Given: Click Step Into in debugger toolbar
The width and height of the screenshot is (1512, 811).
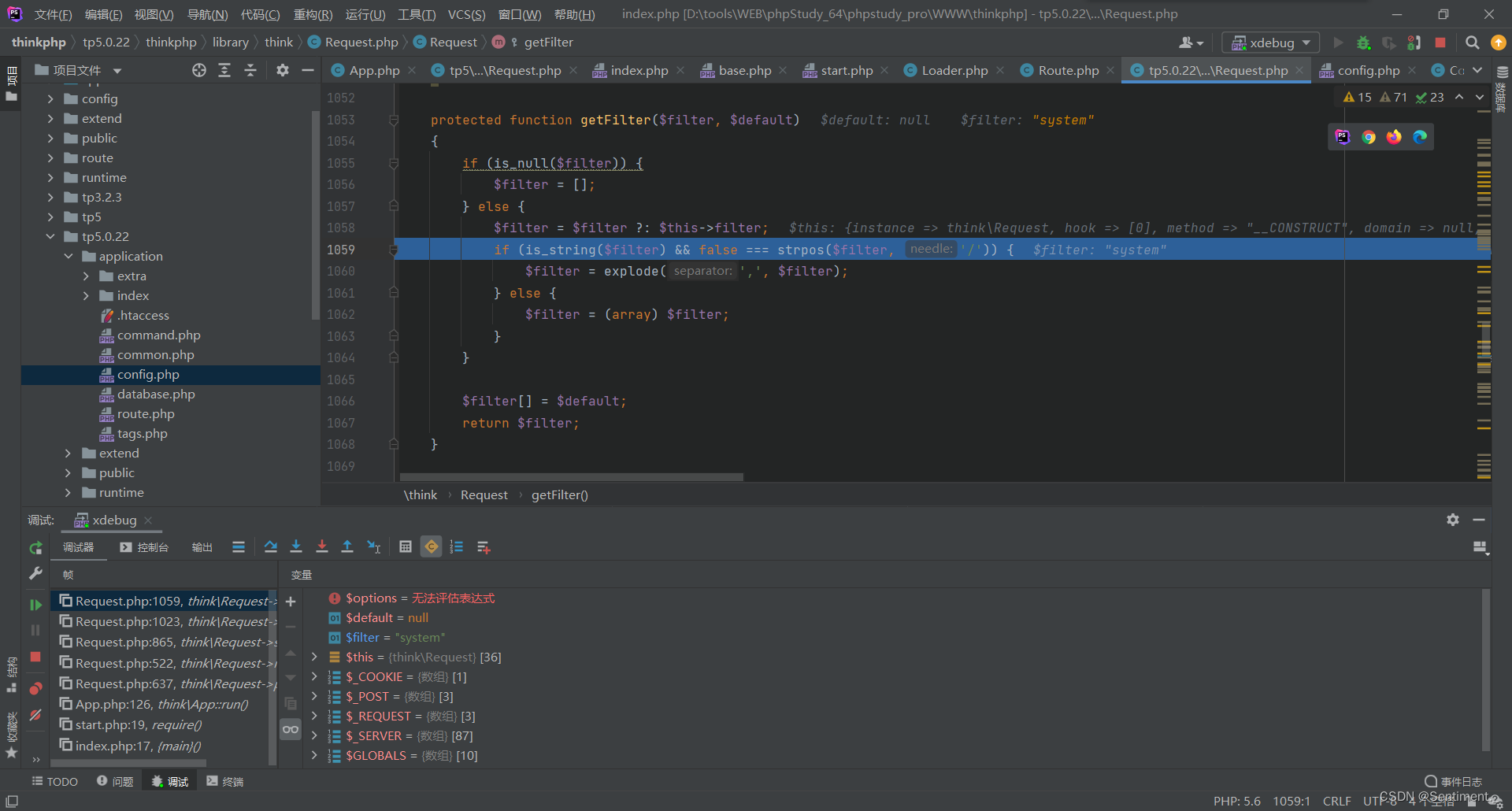Looking at the screenshot, I should [x=296, y=546].
